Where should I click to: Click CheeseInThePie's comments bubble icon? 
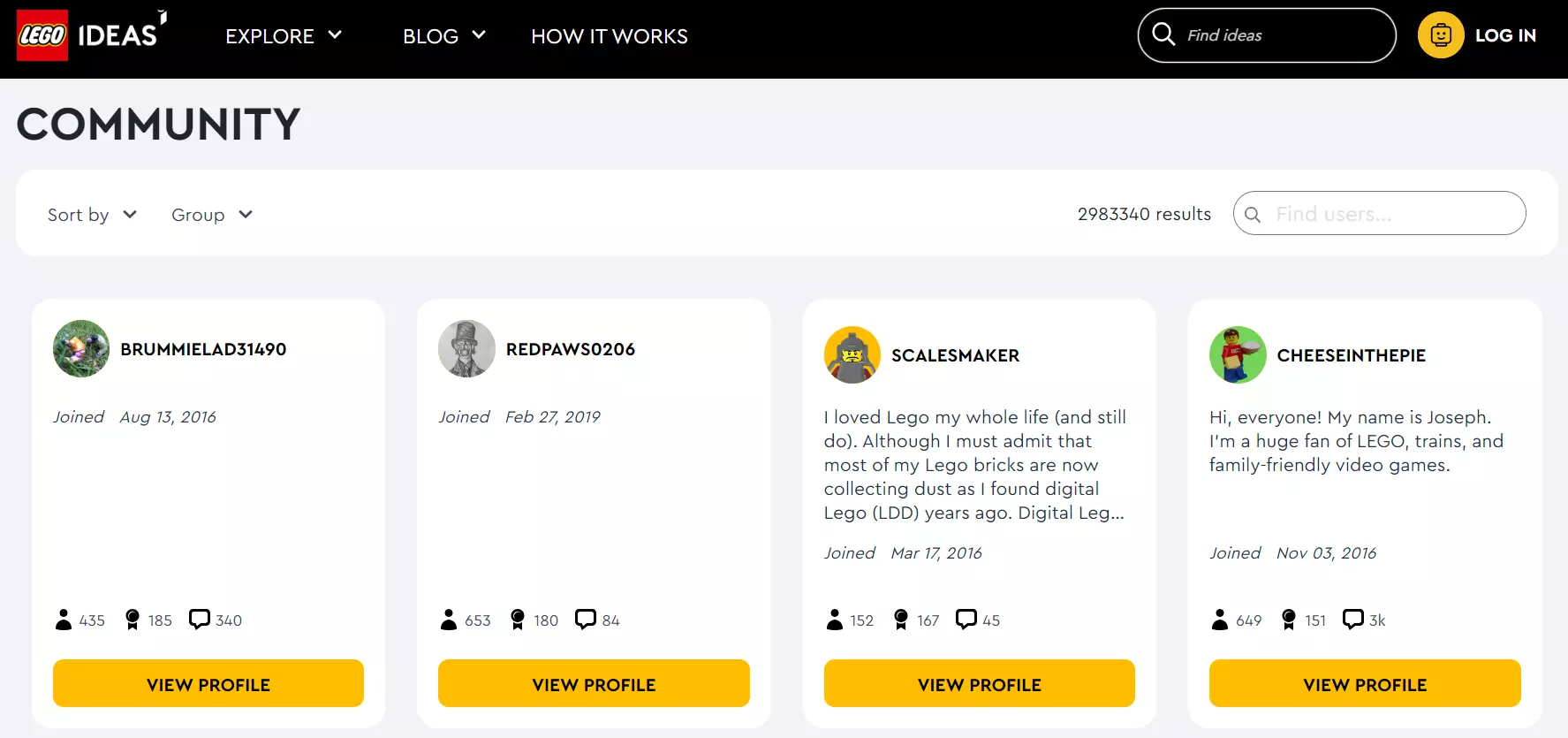1352,619
